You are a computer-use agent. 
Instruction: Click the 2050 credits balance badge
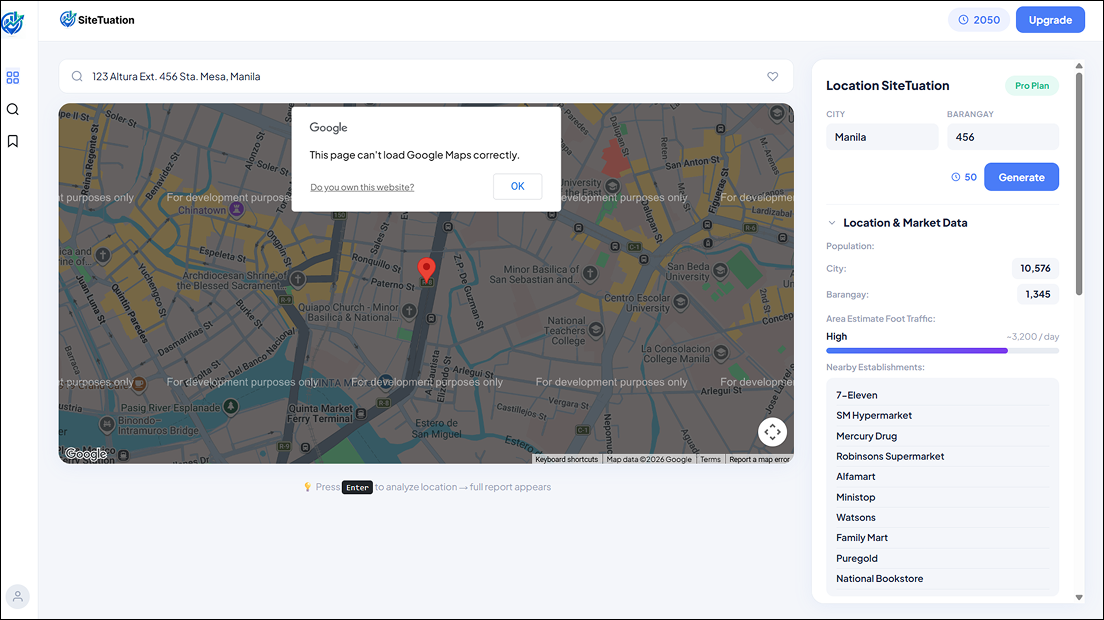point(979,20)
